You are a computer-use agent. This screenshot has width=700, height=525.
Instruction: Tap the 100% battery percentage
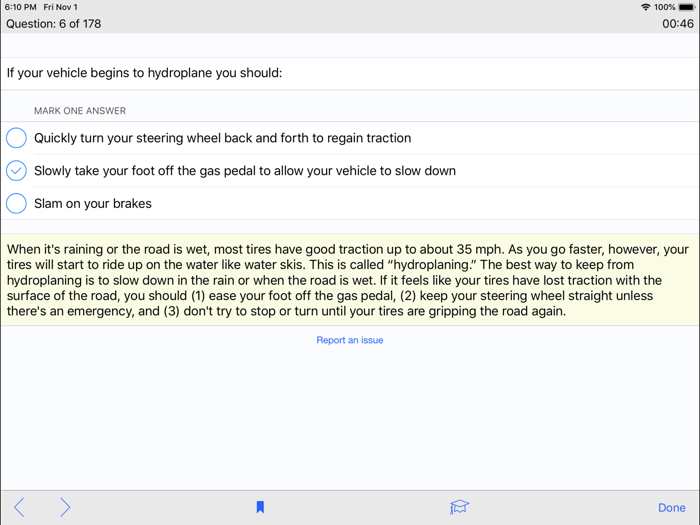point(665,7)
